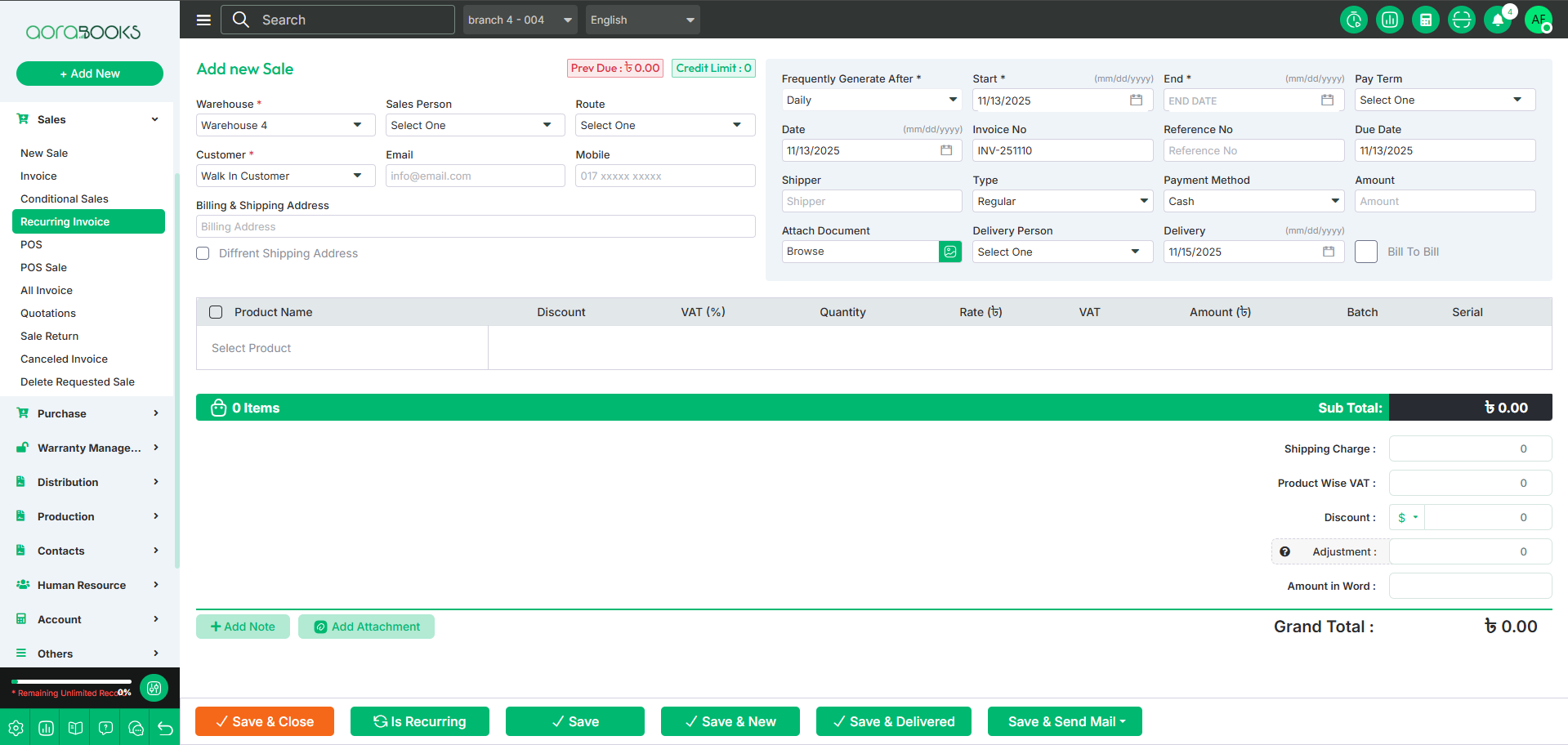Tick the Bill To Bill checkbox

click(x=1365, y=252)
